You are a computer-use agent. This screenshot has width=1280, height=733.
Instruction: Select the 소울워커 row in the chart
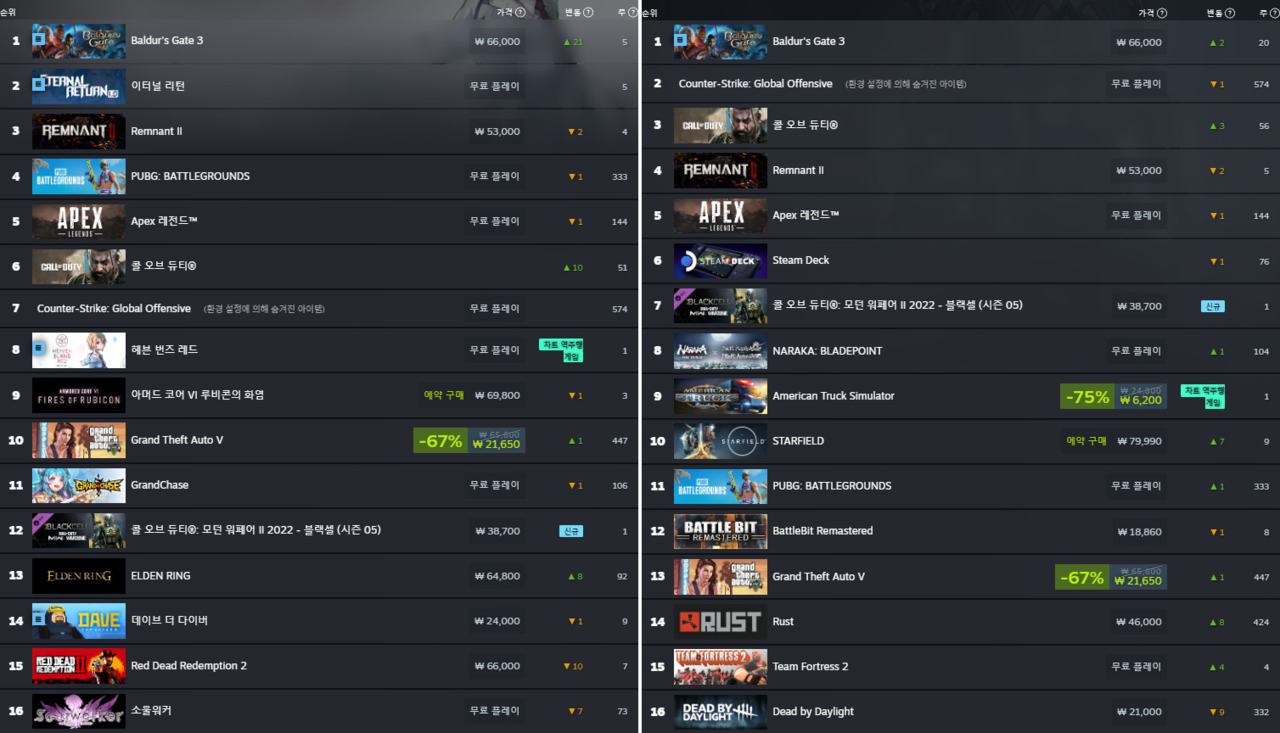[x=300, y=711]
